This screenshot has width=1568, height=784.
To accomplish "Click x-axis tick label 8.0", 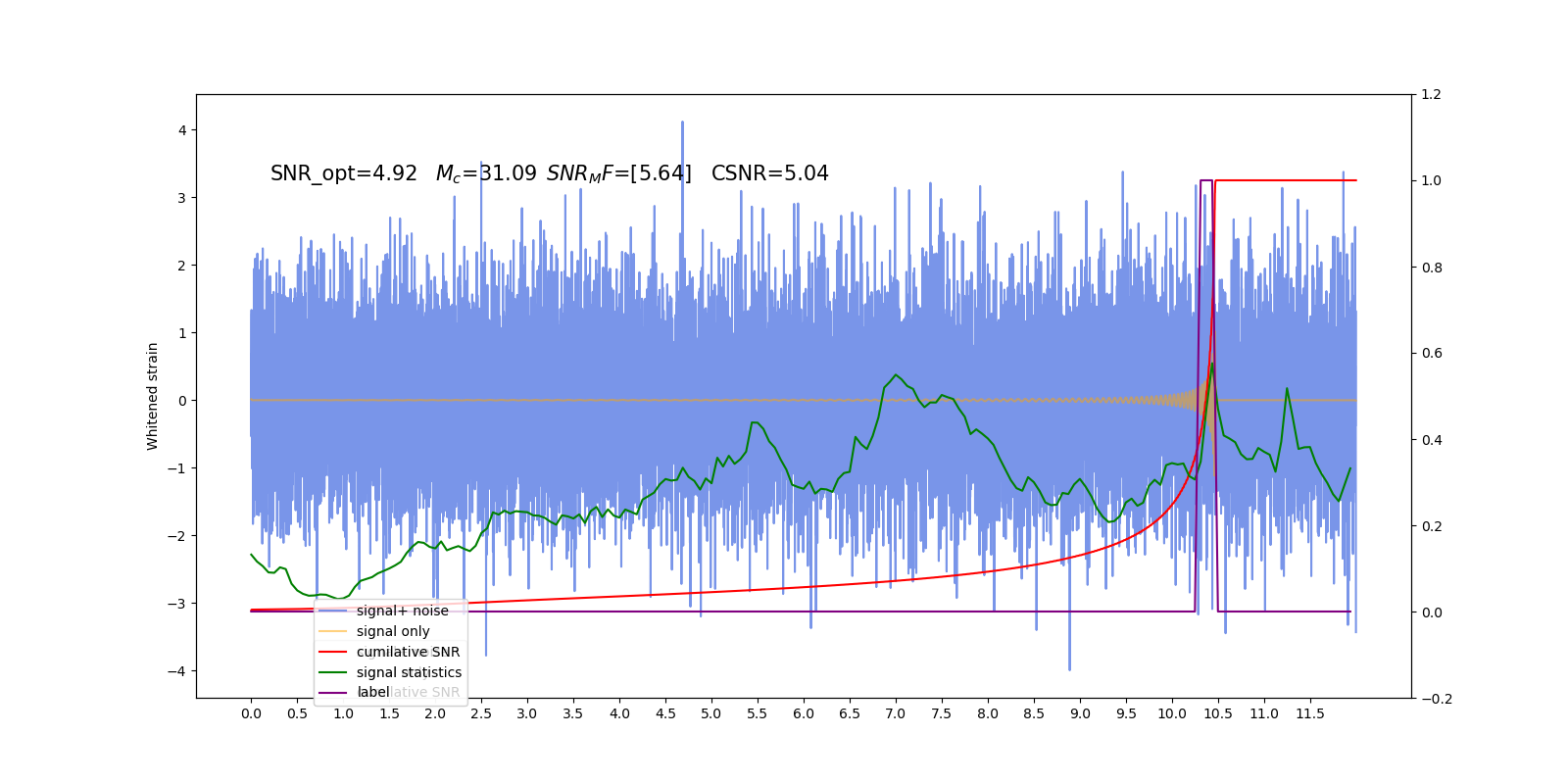I will click(x=988, y=713).
